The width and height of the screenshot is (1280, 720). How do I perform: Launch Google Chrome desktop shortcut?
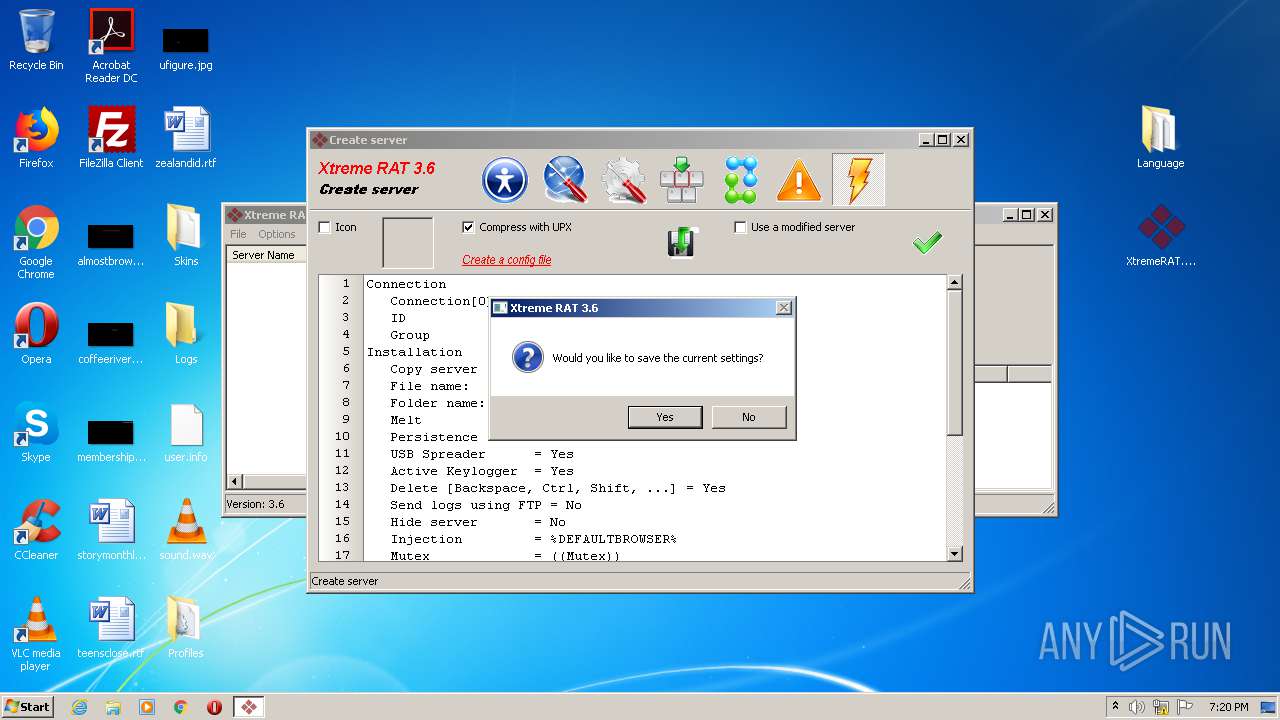[x=36, y=242]
